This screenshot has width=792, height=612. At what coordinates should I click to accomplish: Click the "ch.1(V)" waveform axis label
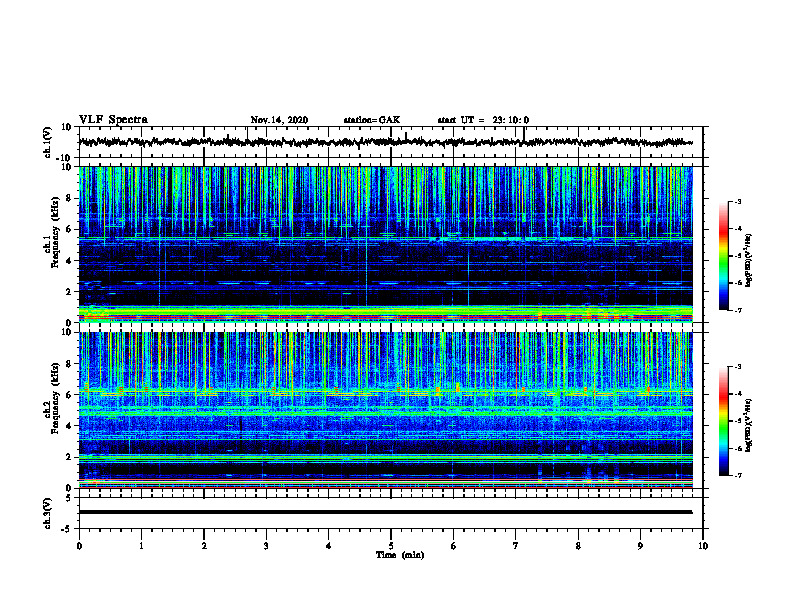(x=48, y=142)
